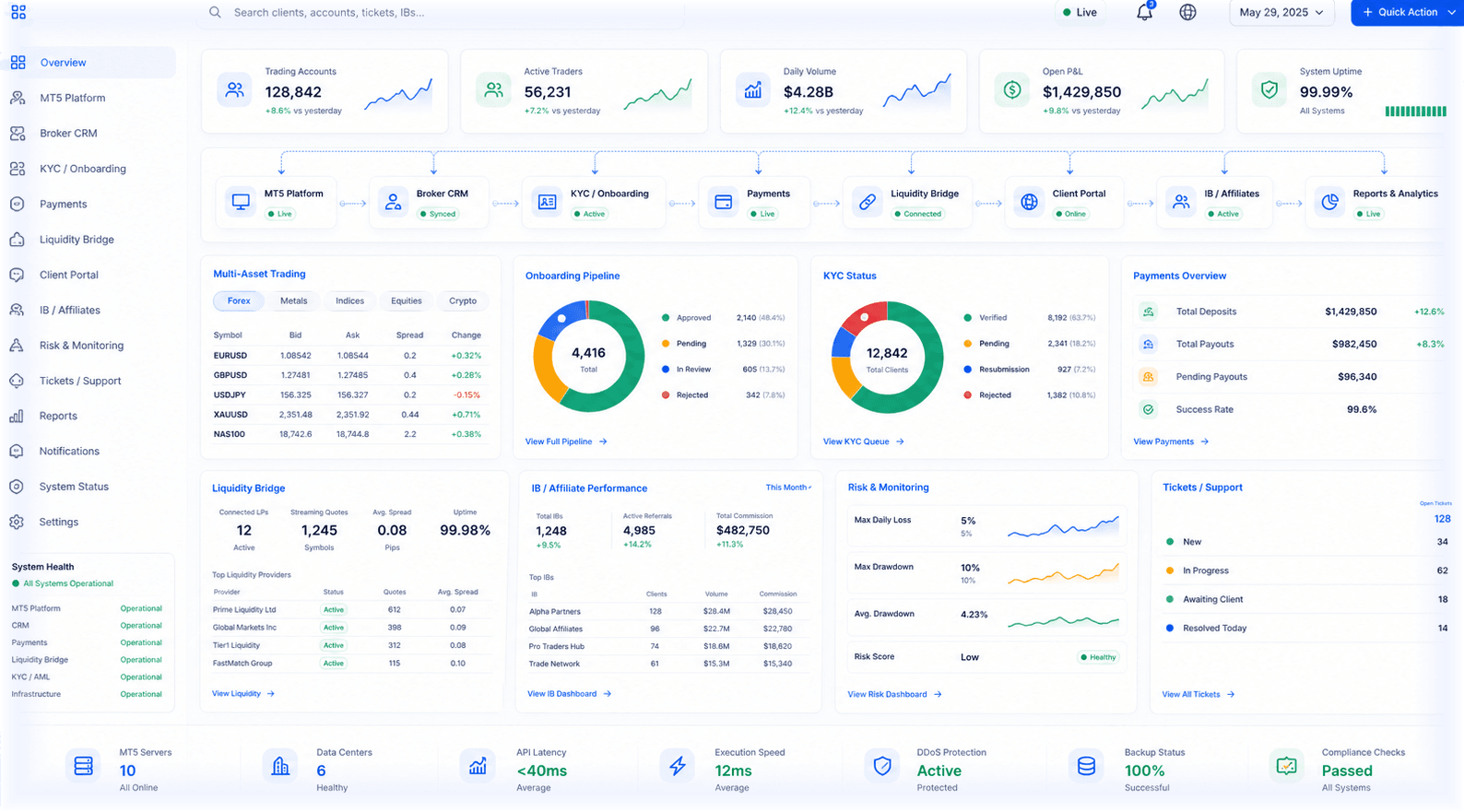Open the notifications bell icon
This screenshot has width=1464, height=812.
click(x=1144, y=12)
